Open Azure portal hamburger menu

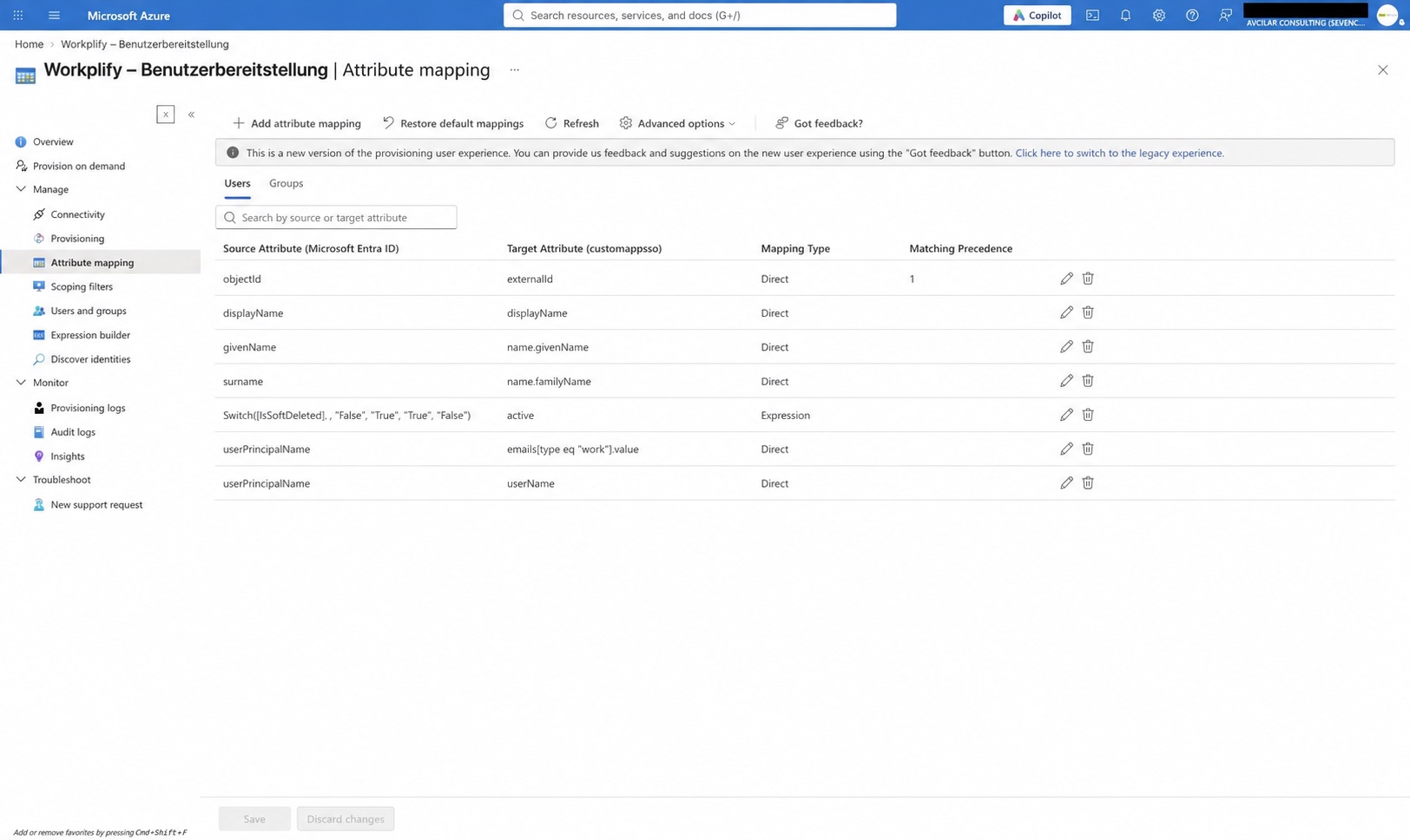(x=54, y=16)
